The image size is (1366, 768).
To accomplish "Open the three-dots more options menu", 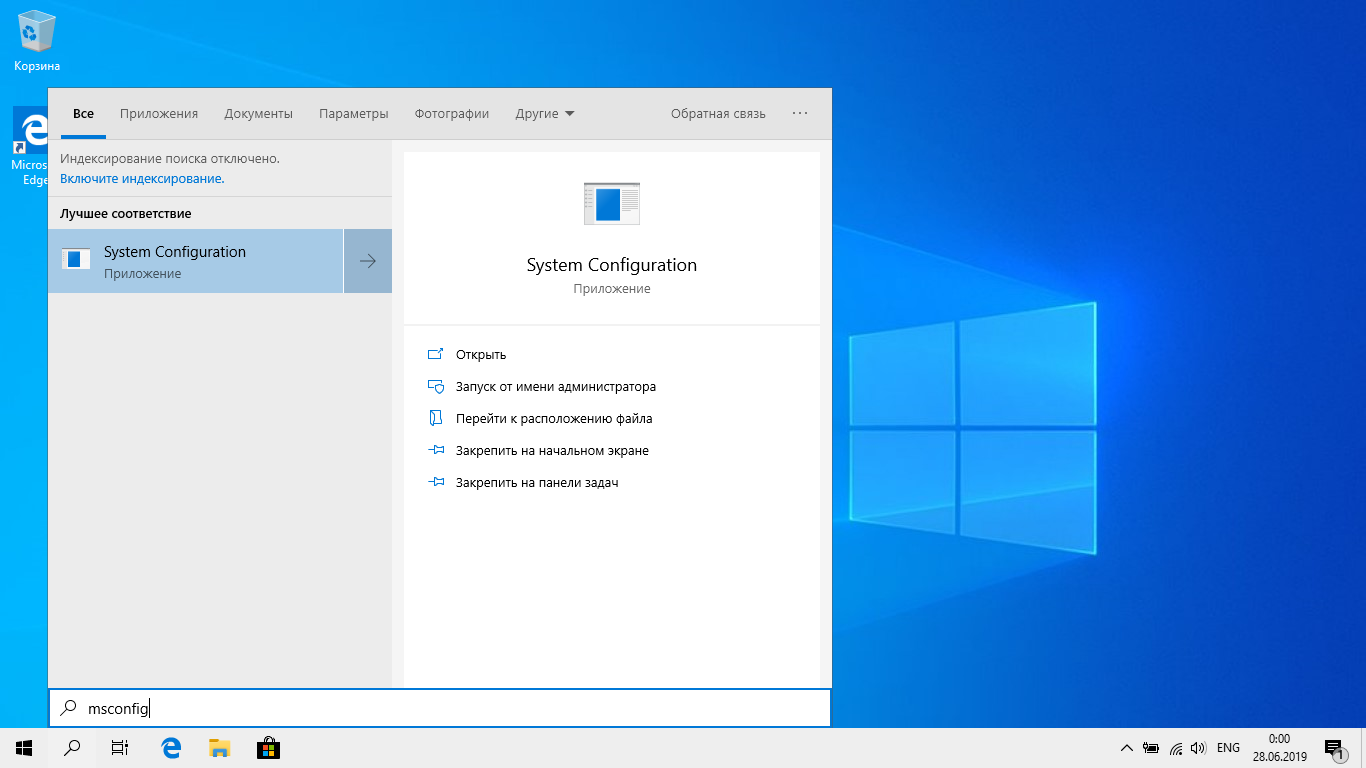I will 800,114.
